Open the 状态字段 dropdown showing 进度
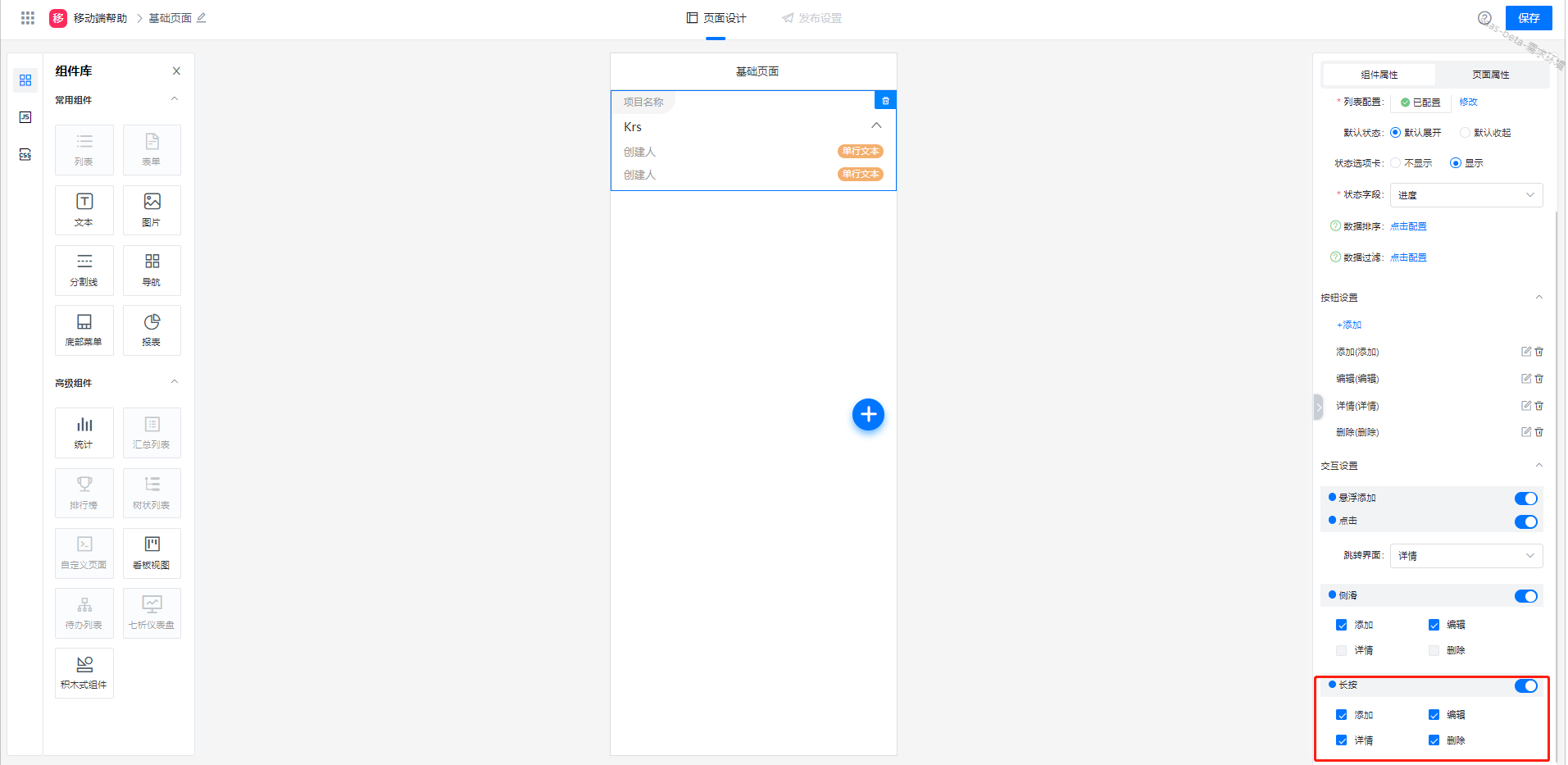This screenshot has height=765, width=1568. [x=1466, y=195]
